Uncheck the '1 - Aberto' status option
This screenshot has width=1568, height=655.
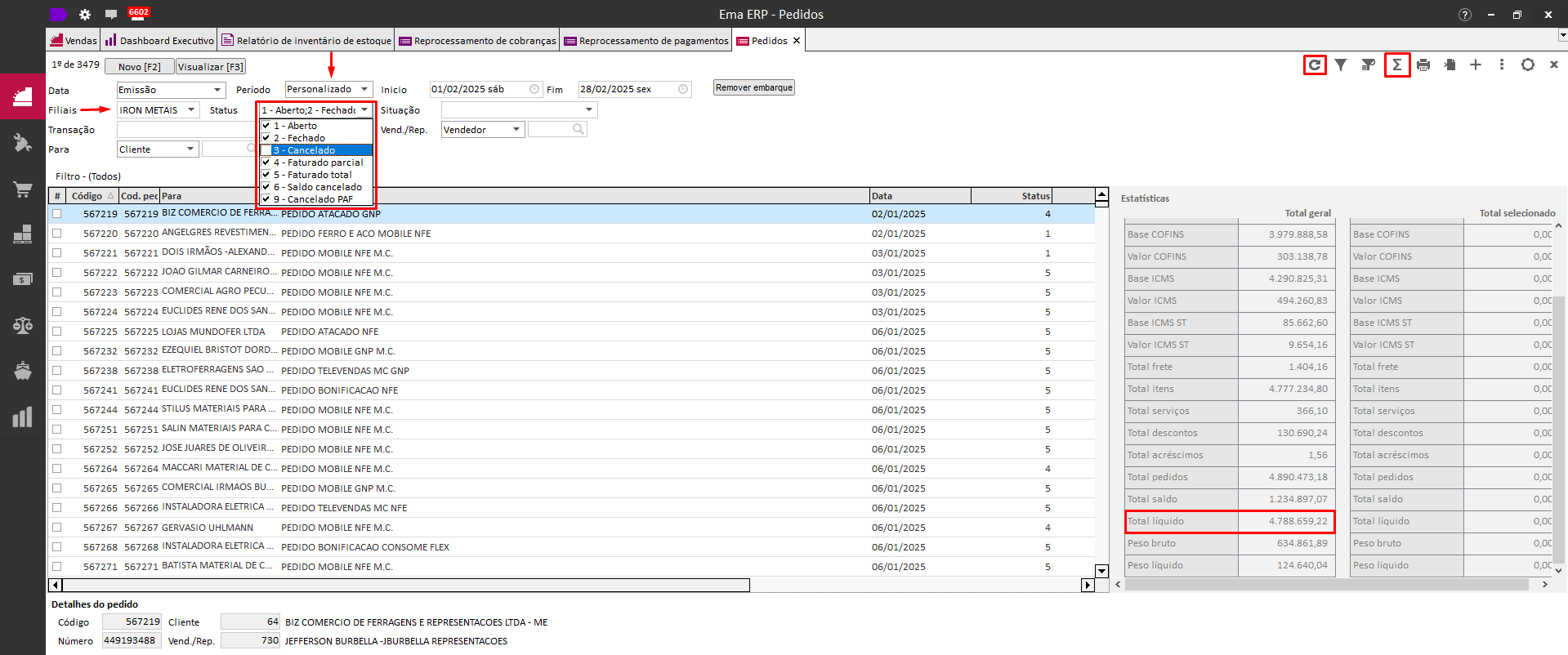(266, 126)
